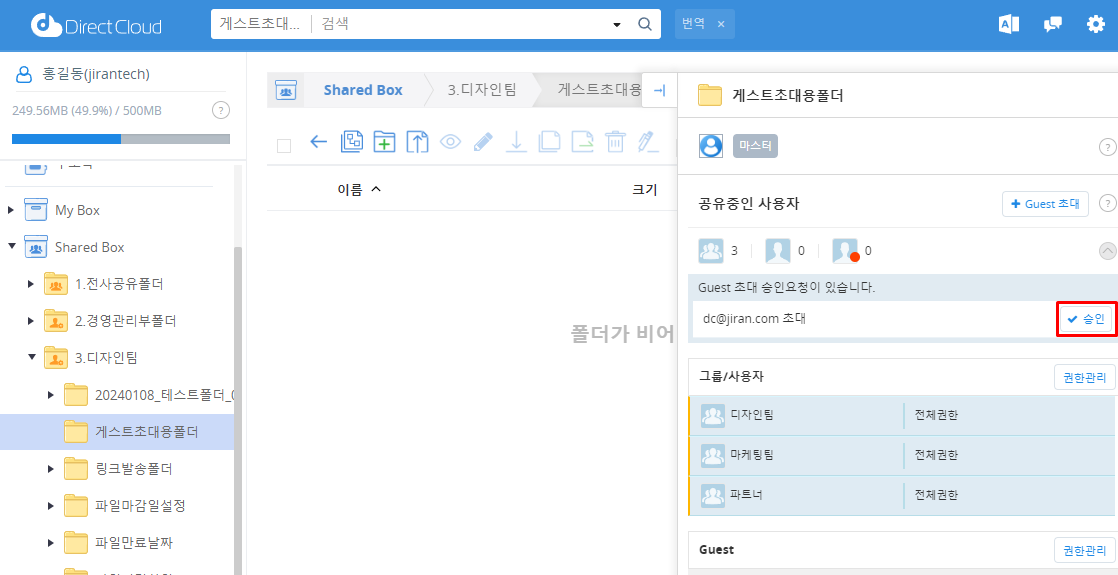Collapse the side detail panel with the arrow

[659, 90]
